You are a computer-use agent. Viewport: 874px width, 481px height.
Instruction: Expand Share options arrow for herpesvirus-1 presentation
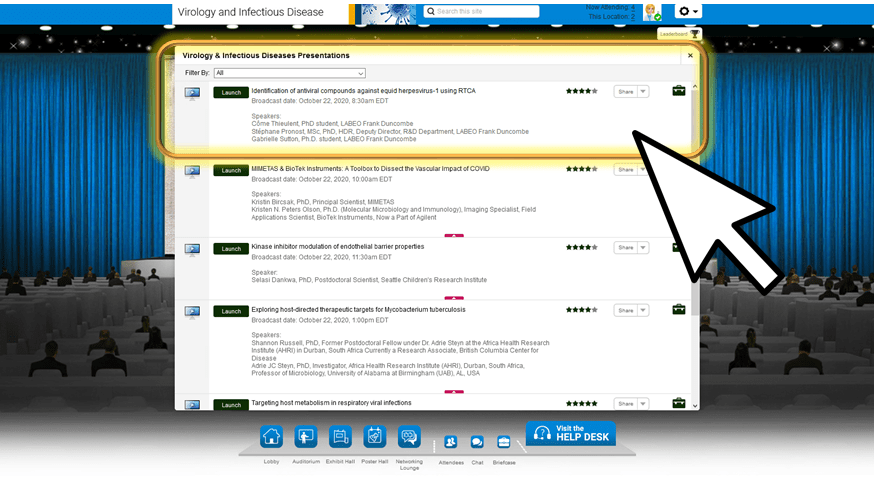(643, 91)
